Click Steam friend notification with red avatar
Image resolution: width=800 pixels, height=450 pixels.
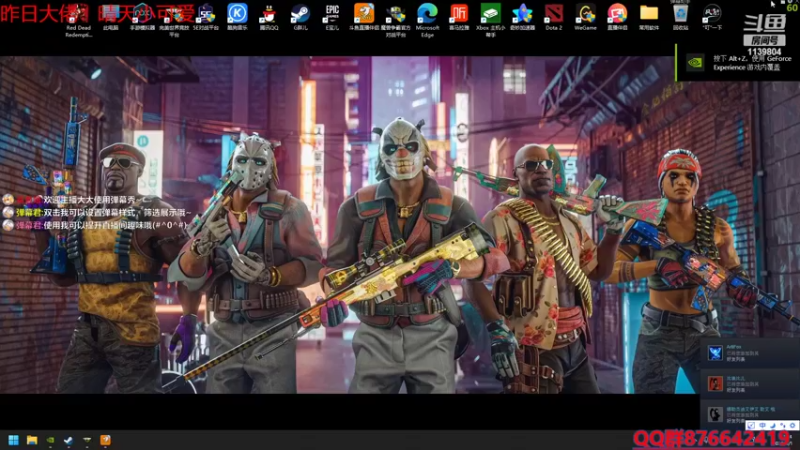point(749,383)
